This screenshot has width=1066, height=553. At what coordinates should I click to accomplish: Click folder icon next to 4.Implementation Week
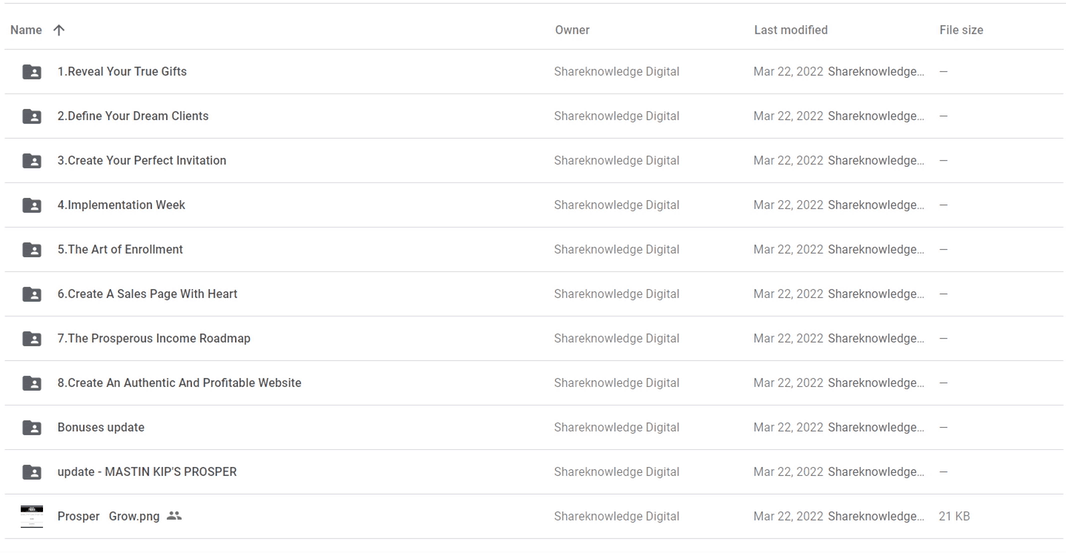(x=32, y=205)
